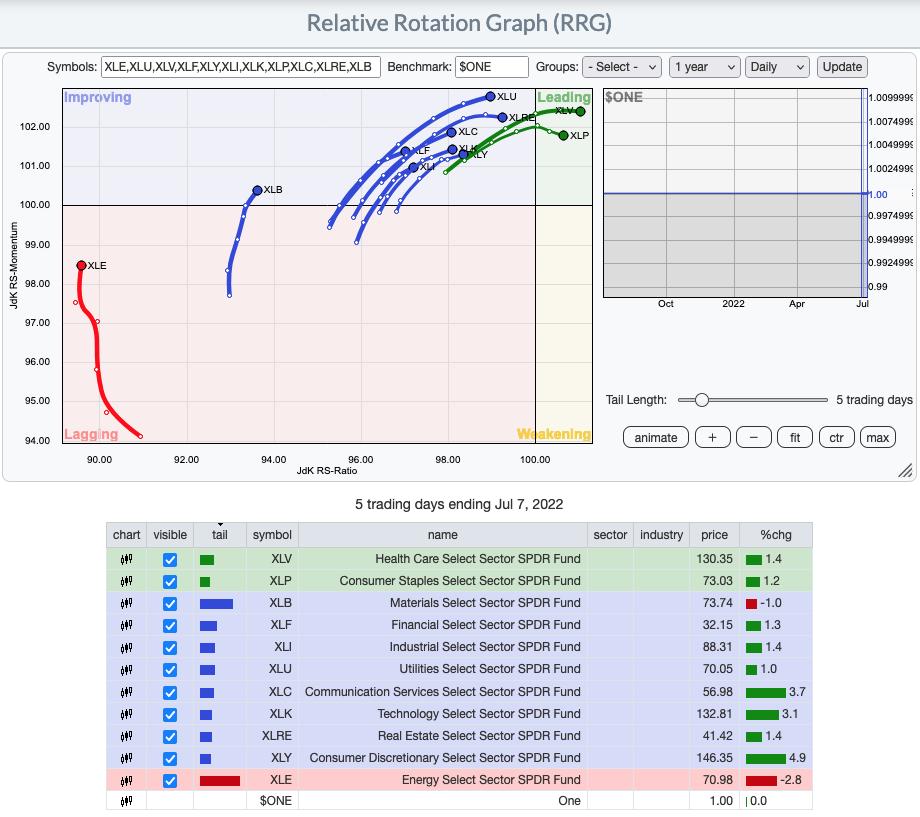
Task: Click the 146.35 price cell
Action: click(715, 758)
